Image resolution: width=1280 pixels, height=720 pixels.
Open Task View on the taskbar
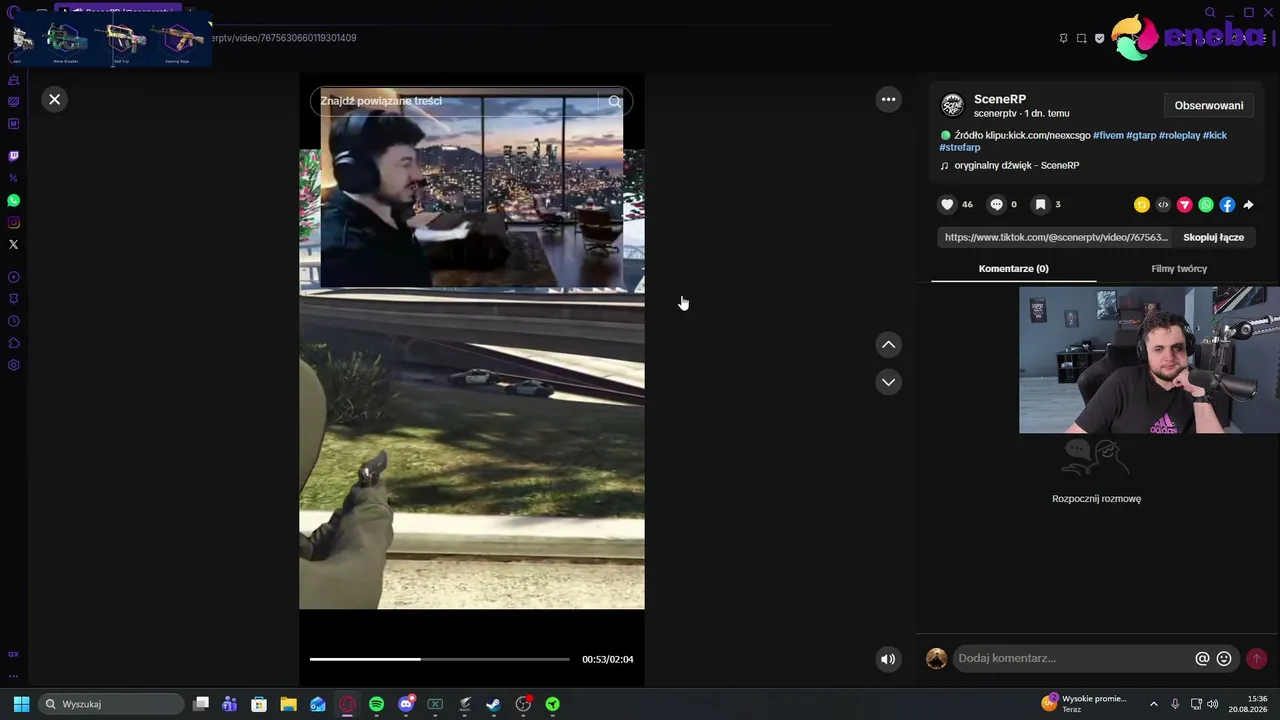pos(201,704)
